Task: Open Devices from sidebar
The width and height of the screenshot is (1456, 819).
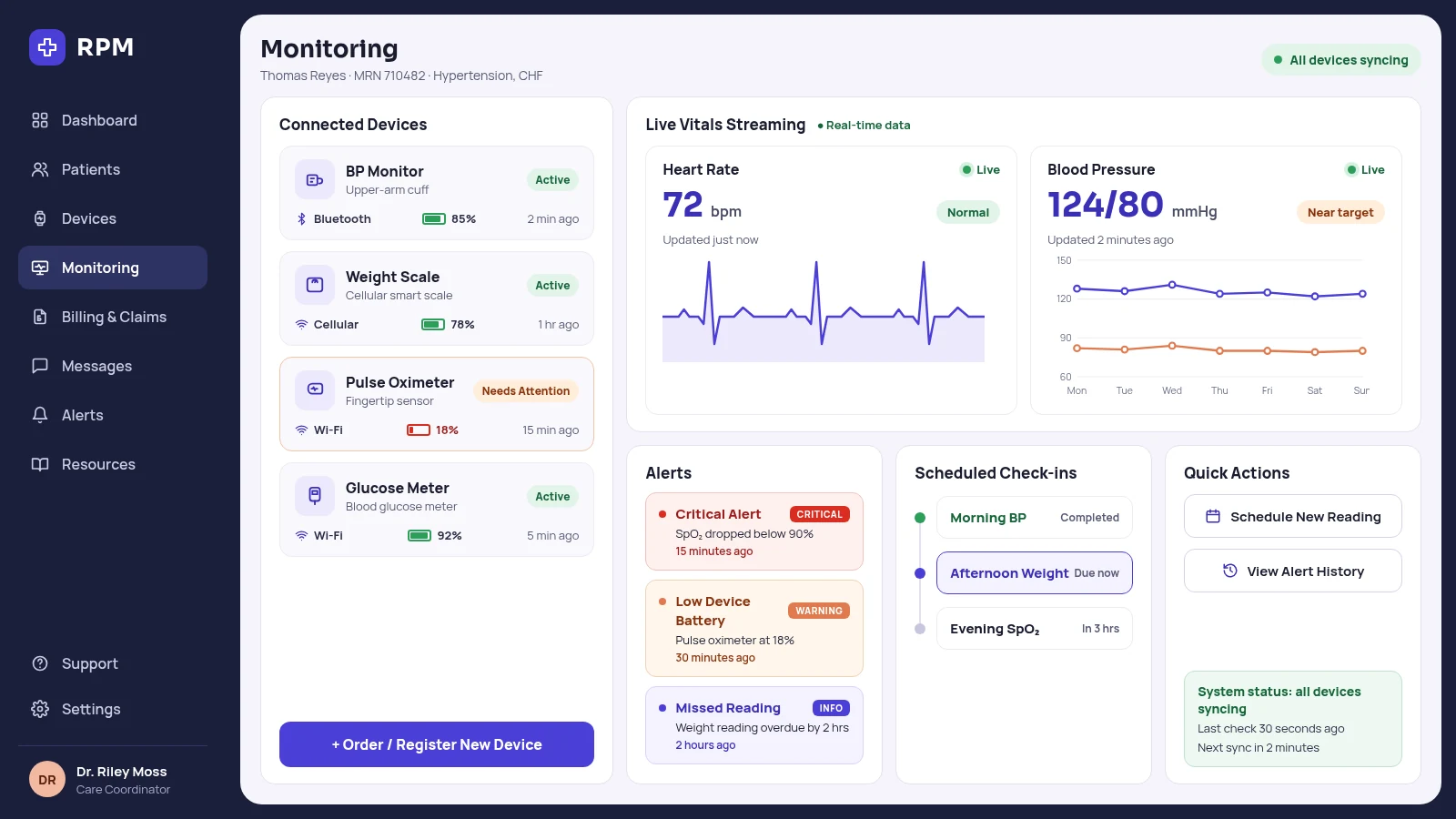Action: click(x=113, y=218)
